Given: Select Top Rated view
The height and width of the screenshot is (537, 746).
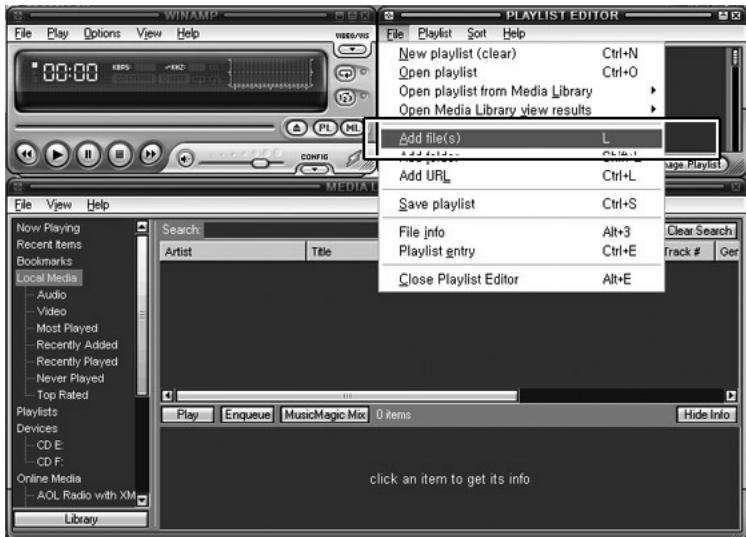Looking at the screenshot, I should 62,395.
